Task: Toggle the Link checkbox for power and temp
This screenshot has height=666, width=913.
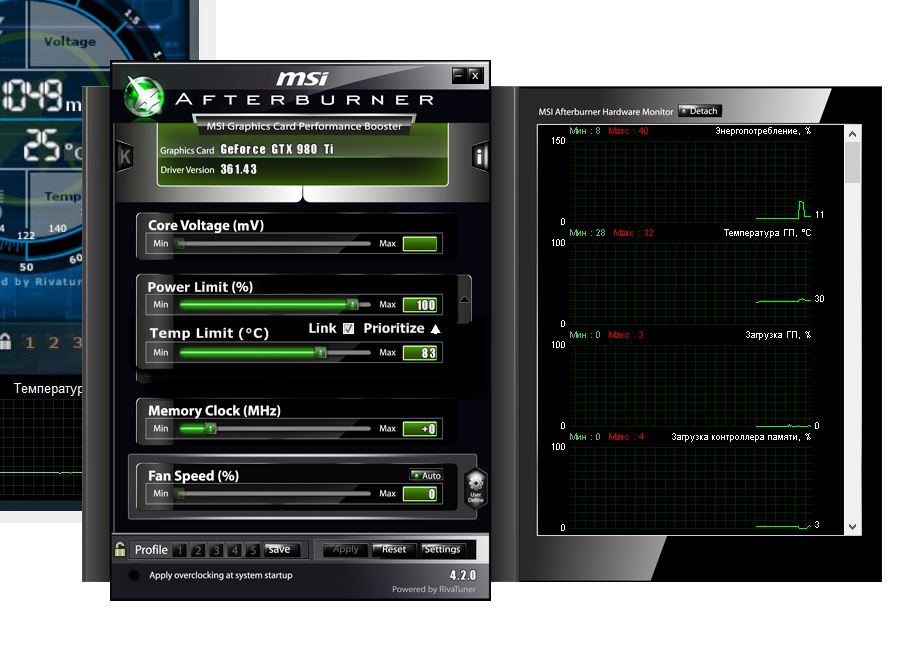Action: click(x=348, y=328)
